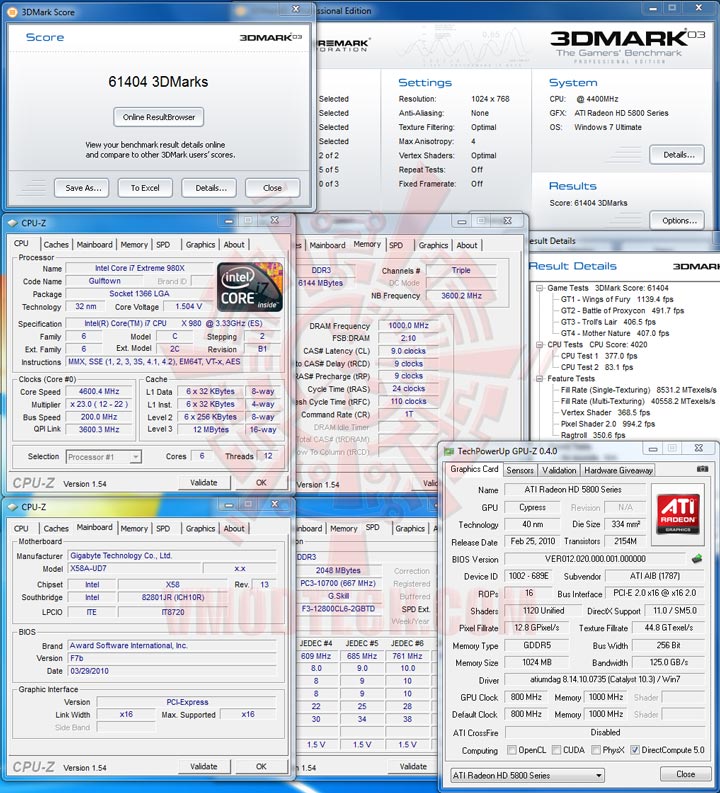The width and height of the screenshot is (720, 793).
Task: Close the 3DMark Score dialog with the X
Action: (296, 9)
